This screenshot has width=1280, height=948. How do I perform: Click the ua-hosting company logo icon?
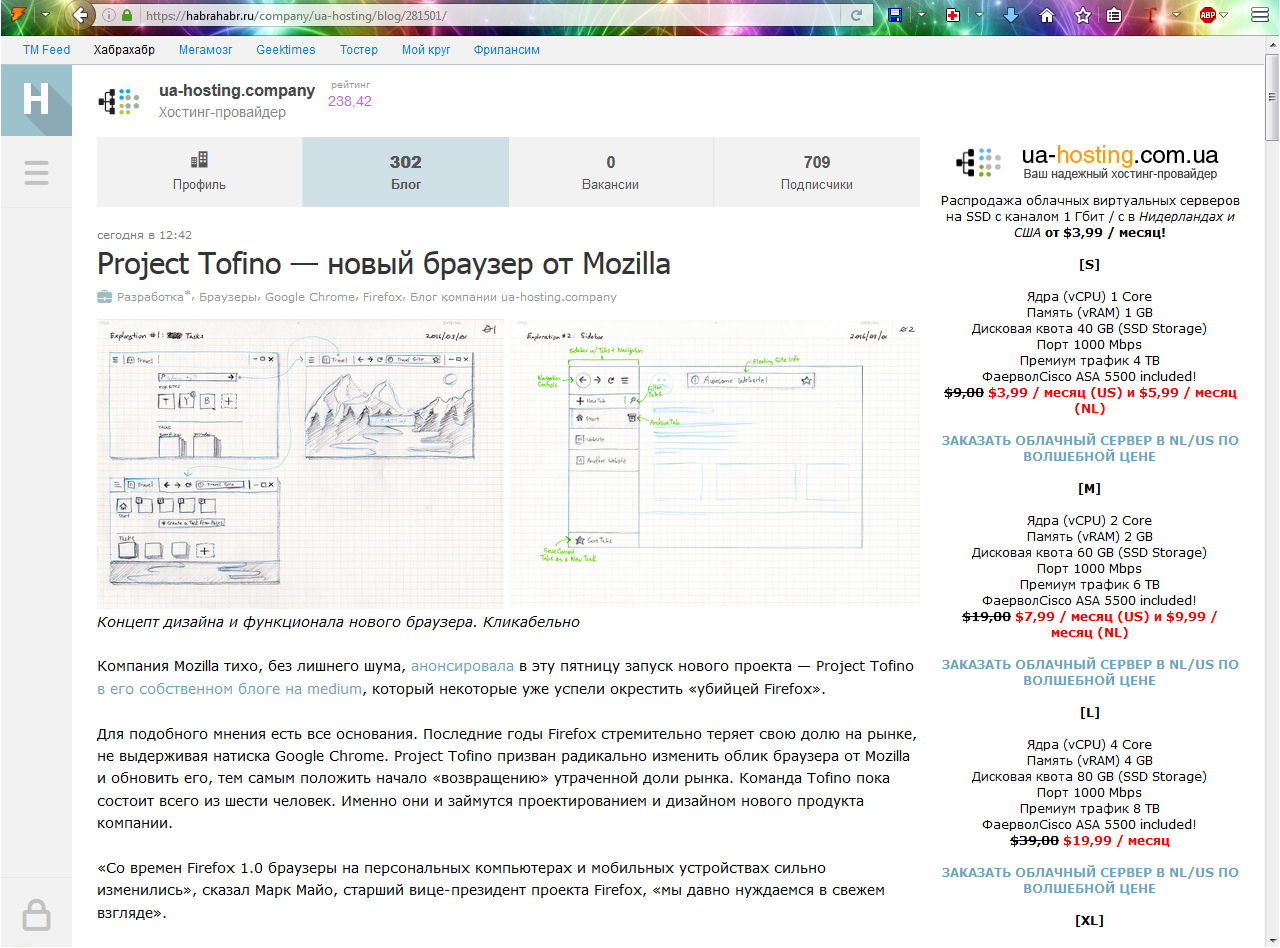click(120, 102)
